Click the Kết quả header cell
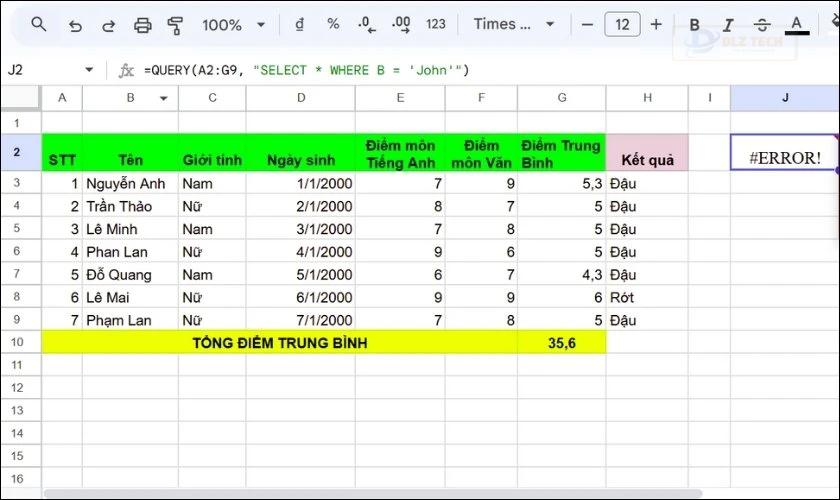Screen dimensions: 840x500 coord(647,153)
